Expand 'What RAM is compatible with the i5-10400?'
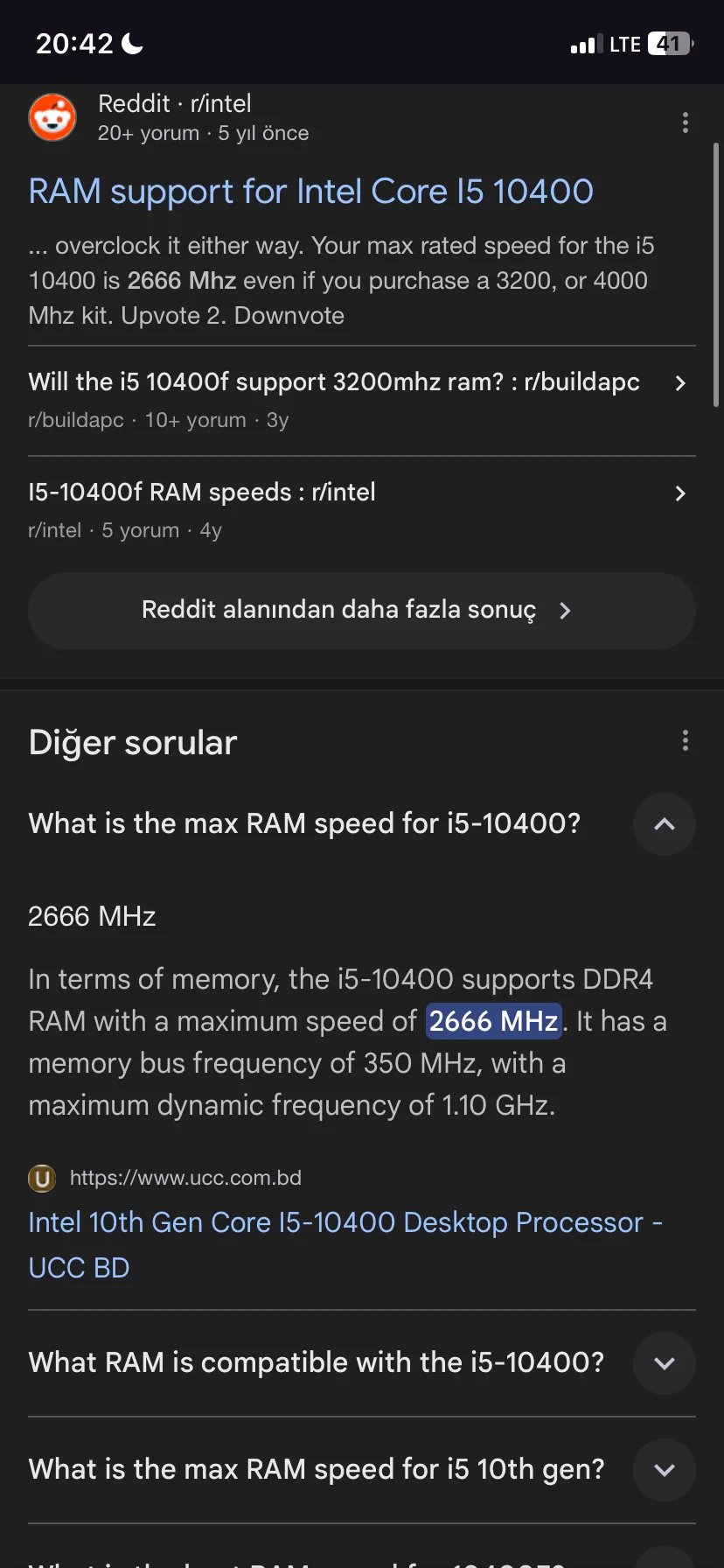This screenshot has height=1568, width=724. [x=664, y=1363]
